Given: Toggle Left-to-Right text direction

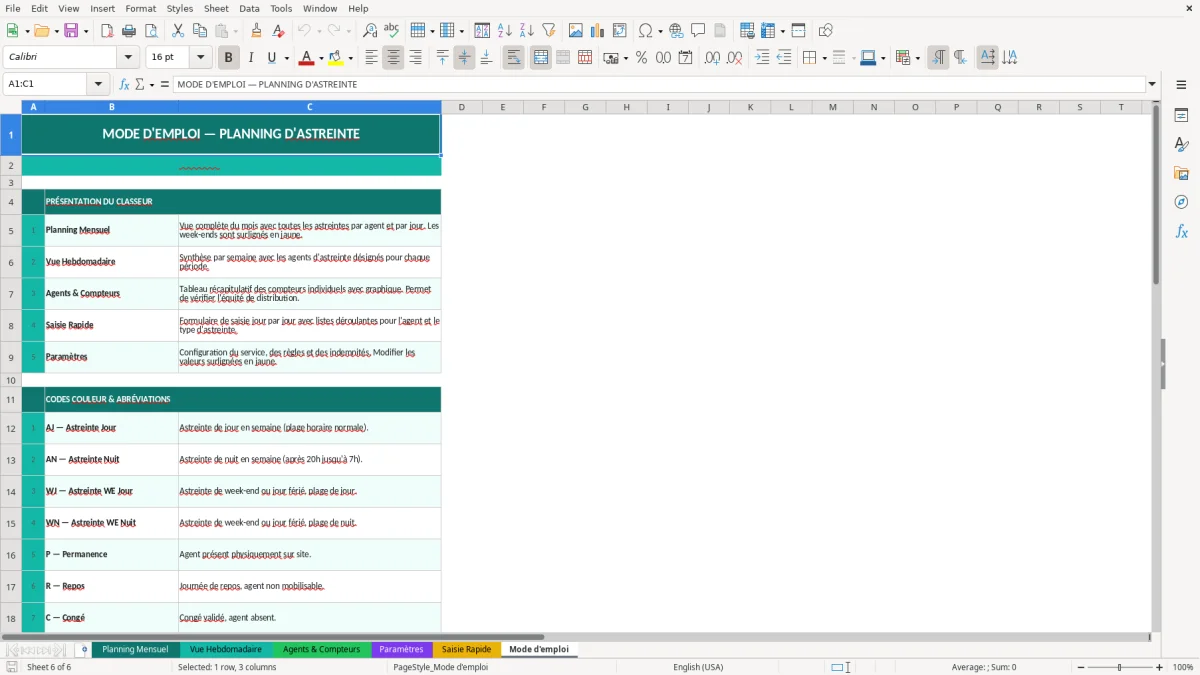Looking at the screenshot, I should 938,58.
